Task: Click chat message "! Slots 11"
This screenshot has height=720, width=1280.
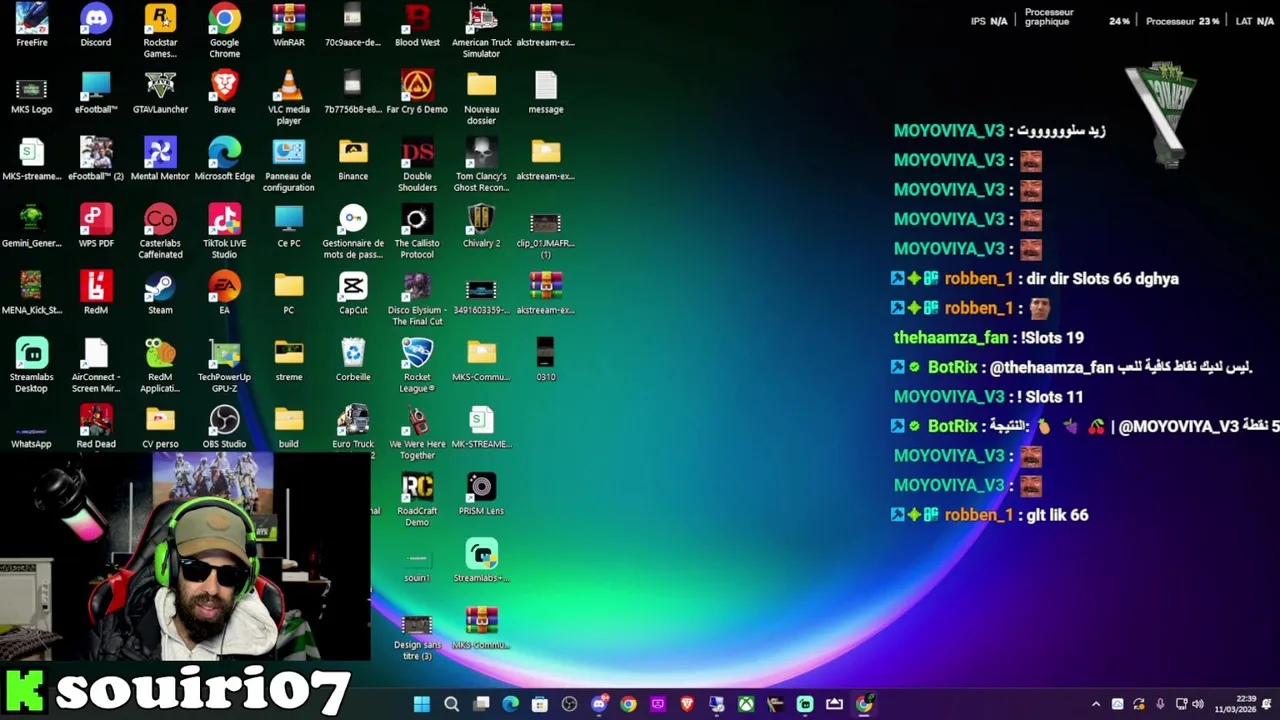Action: (x=1050, y=397)
